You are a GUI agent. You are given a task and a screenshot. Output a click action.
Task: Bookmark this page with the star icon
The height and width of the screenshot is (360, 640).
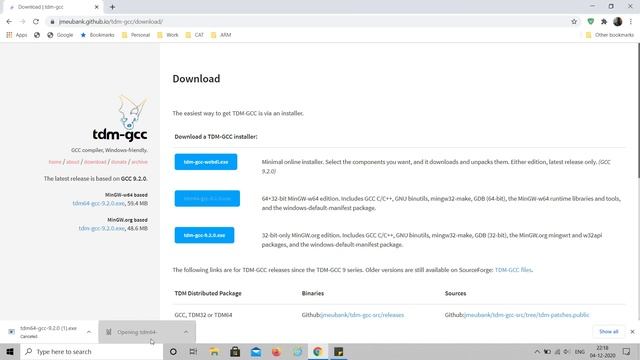(x=574, y=22)
